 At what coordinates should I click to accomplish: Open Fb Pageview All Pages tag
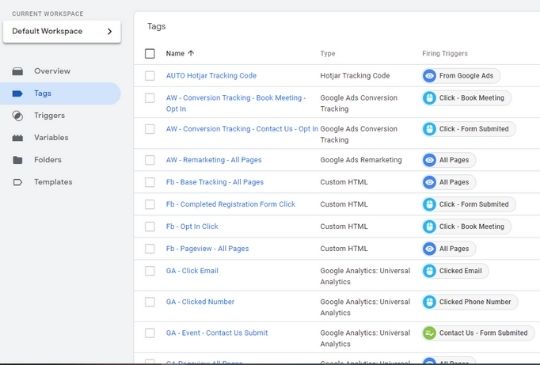tap(207, 249)
